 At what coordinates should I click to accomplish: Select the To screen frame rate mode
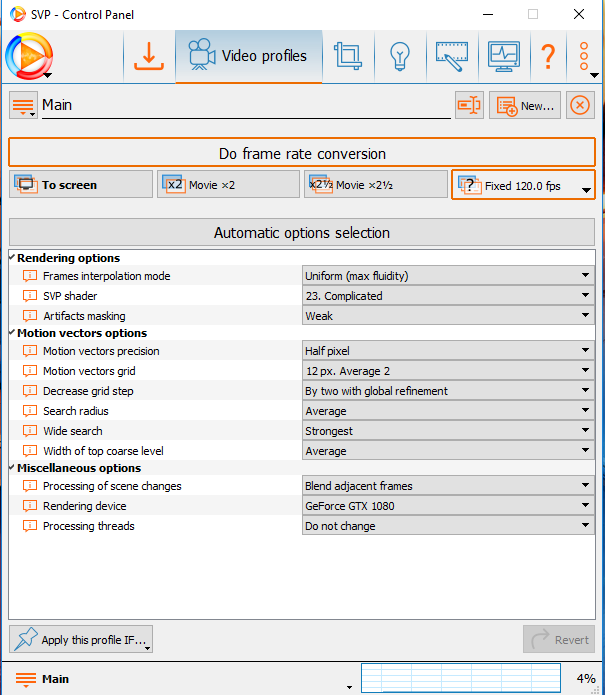(x=68, y=185)
